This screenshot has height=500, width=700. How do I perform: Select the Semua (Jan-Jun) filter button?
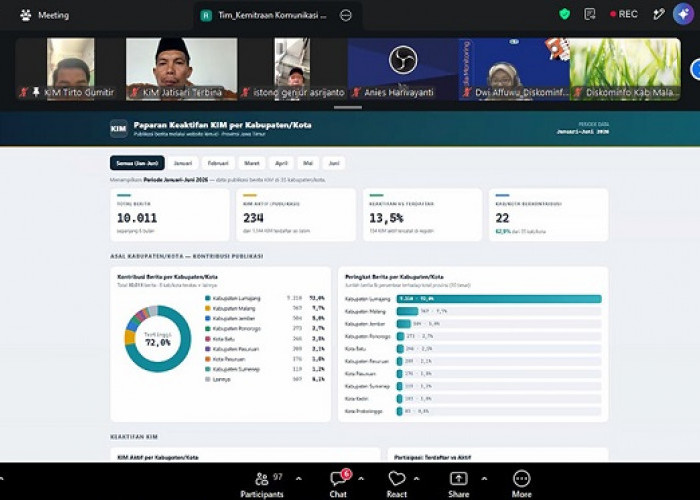(137, 163)
